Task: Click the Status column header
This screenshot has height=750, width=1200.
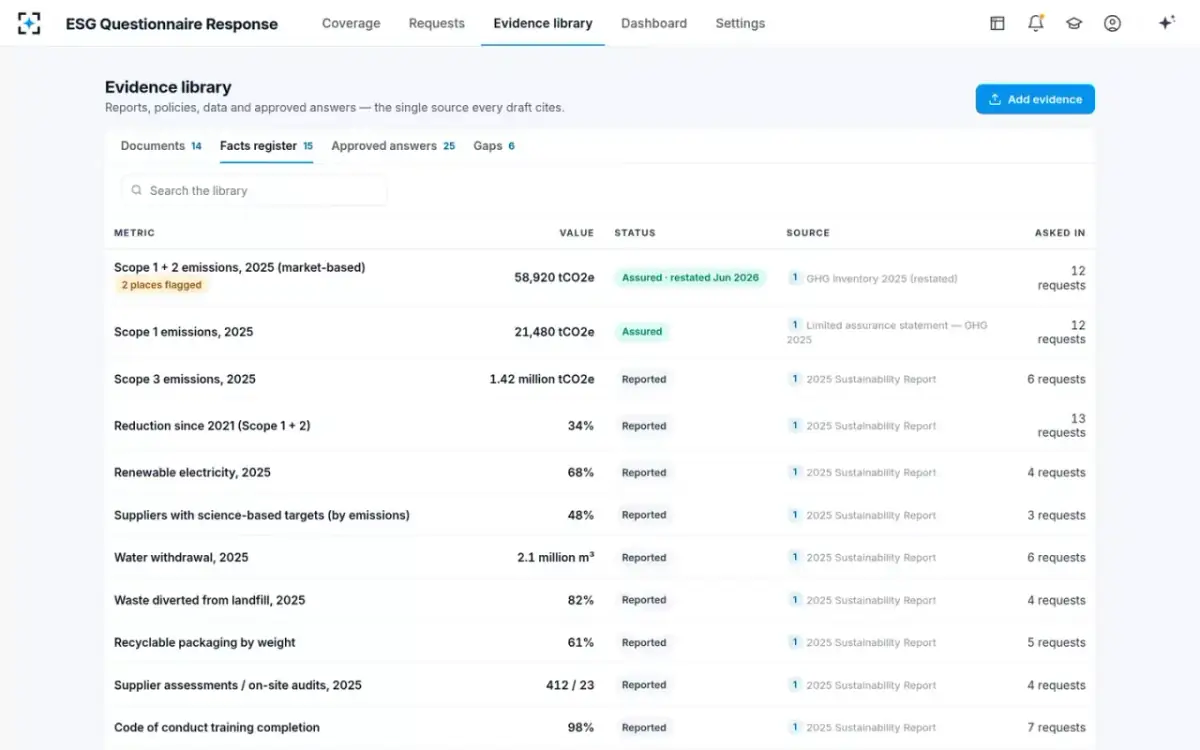Action: [x=635, y=233]
